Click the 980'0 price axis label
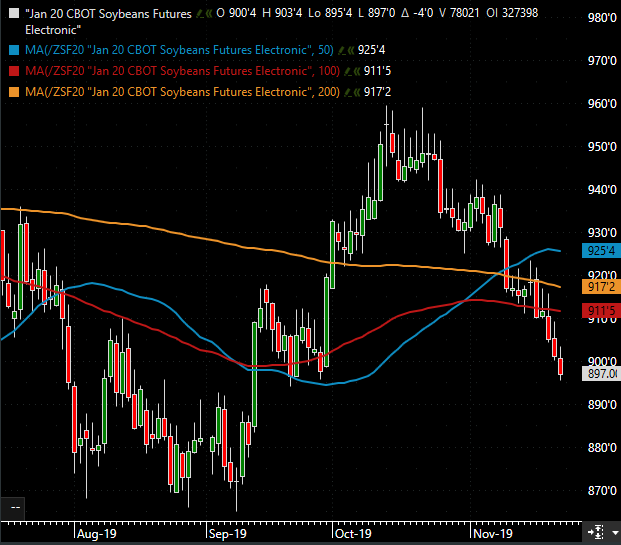 (x=602, y=18)
